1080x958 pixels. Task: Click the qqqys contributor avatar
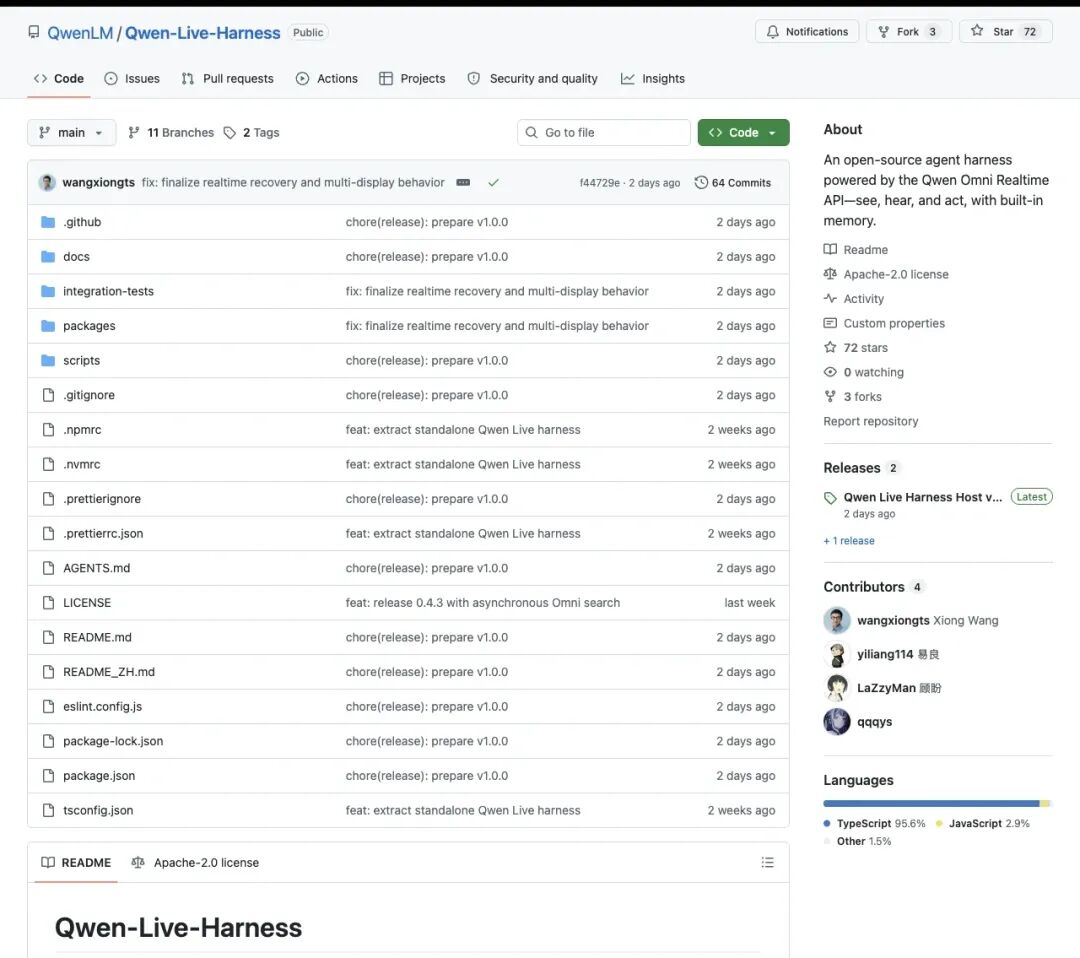(837, 722)
